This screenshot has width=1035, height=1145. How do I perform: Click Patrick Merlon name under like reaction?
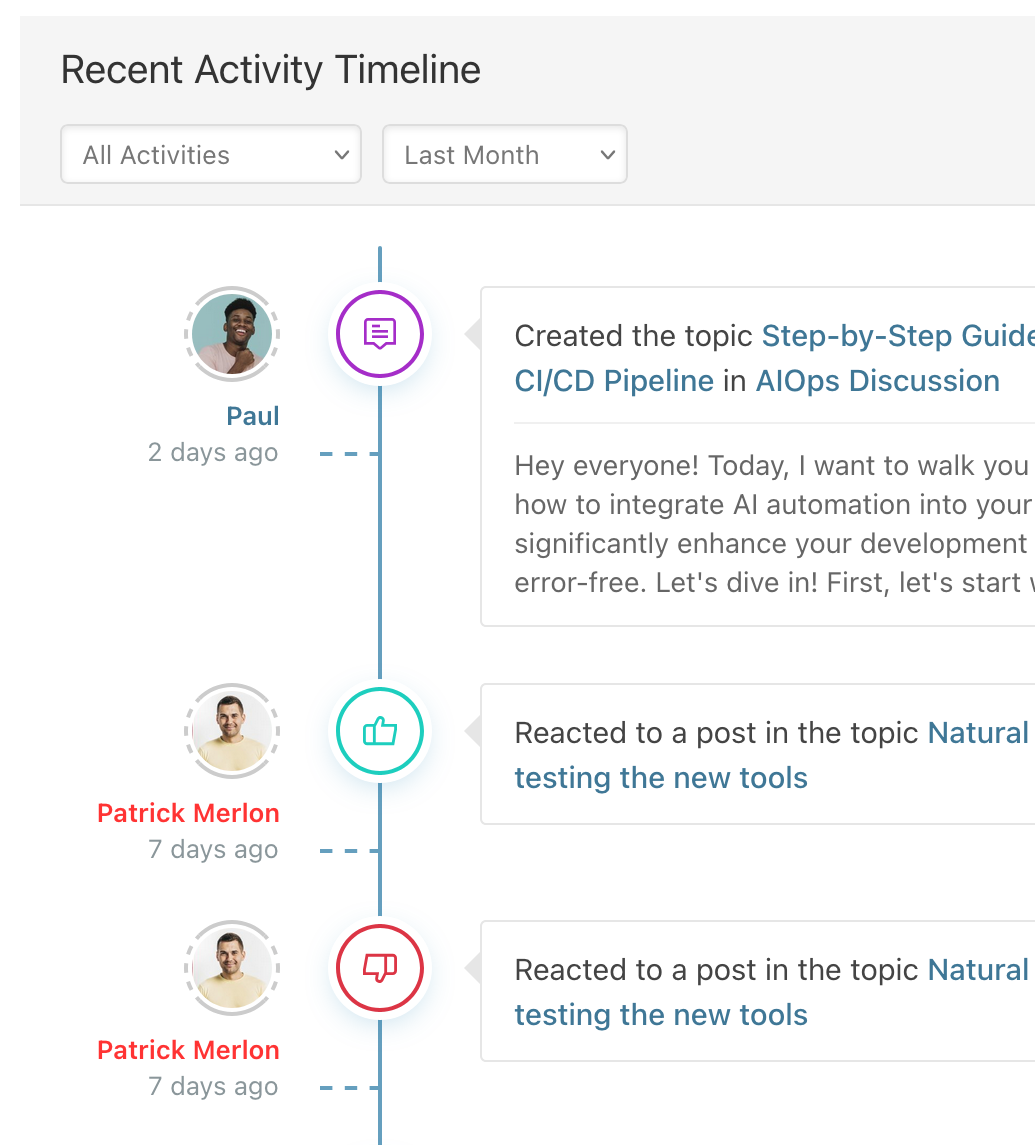(188, 813)
